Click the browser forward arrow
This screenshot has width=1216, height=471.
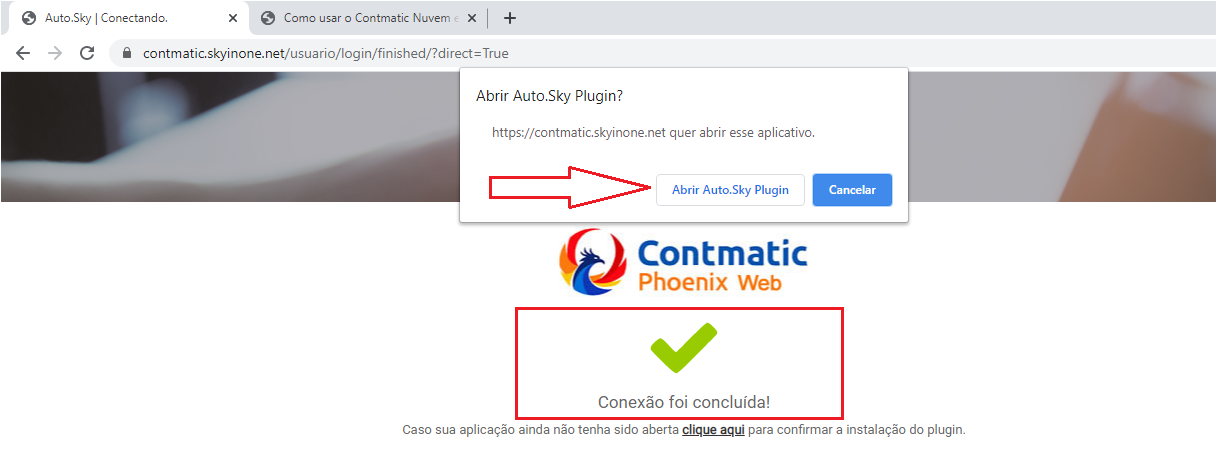pos(55,53)
